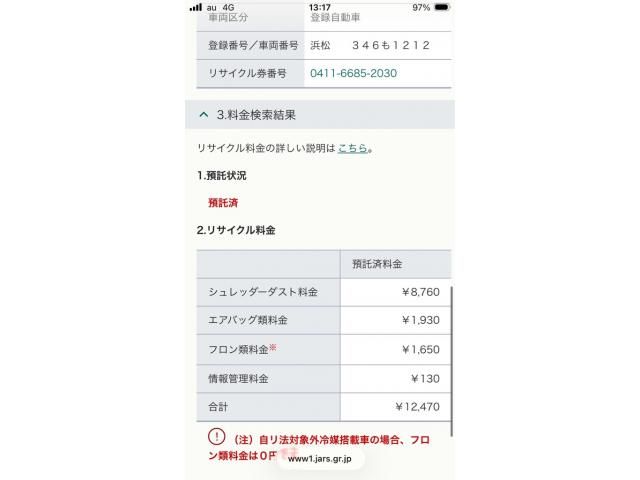Tap the 預託済 status text
Viewport: 640px width, 480px height.
pos(223,202)
